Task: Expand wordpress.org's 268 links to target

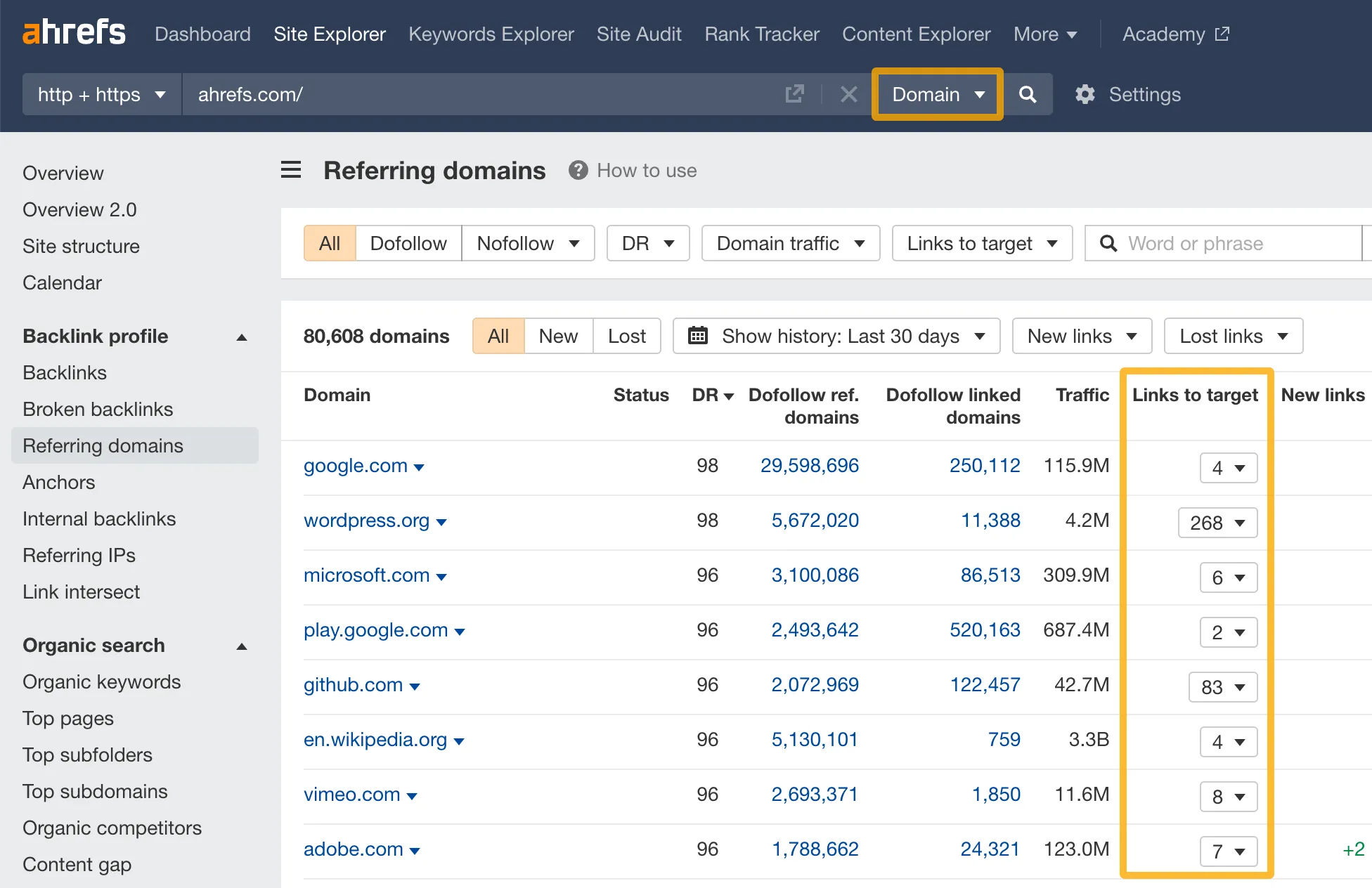Action: [x=1217, y=523]
